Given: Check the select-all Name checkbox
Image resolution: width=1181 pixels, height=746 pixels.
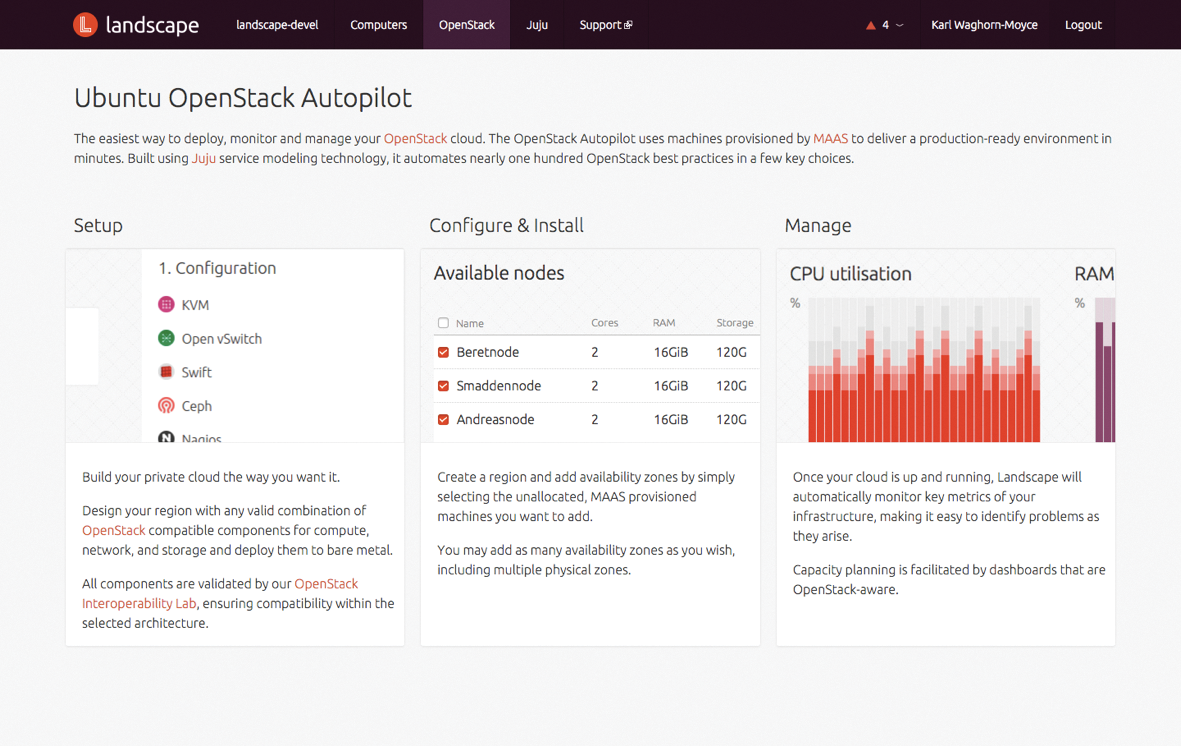Looking at the screenshot, I should [x=443, y=322].
